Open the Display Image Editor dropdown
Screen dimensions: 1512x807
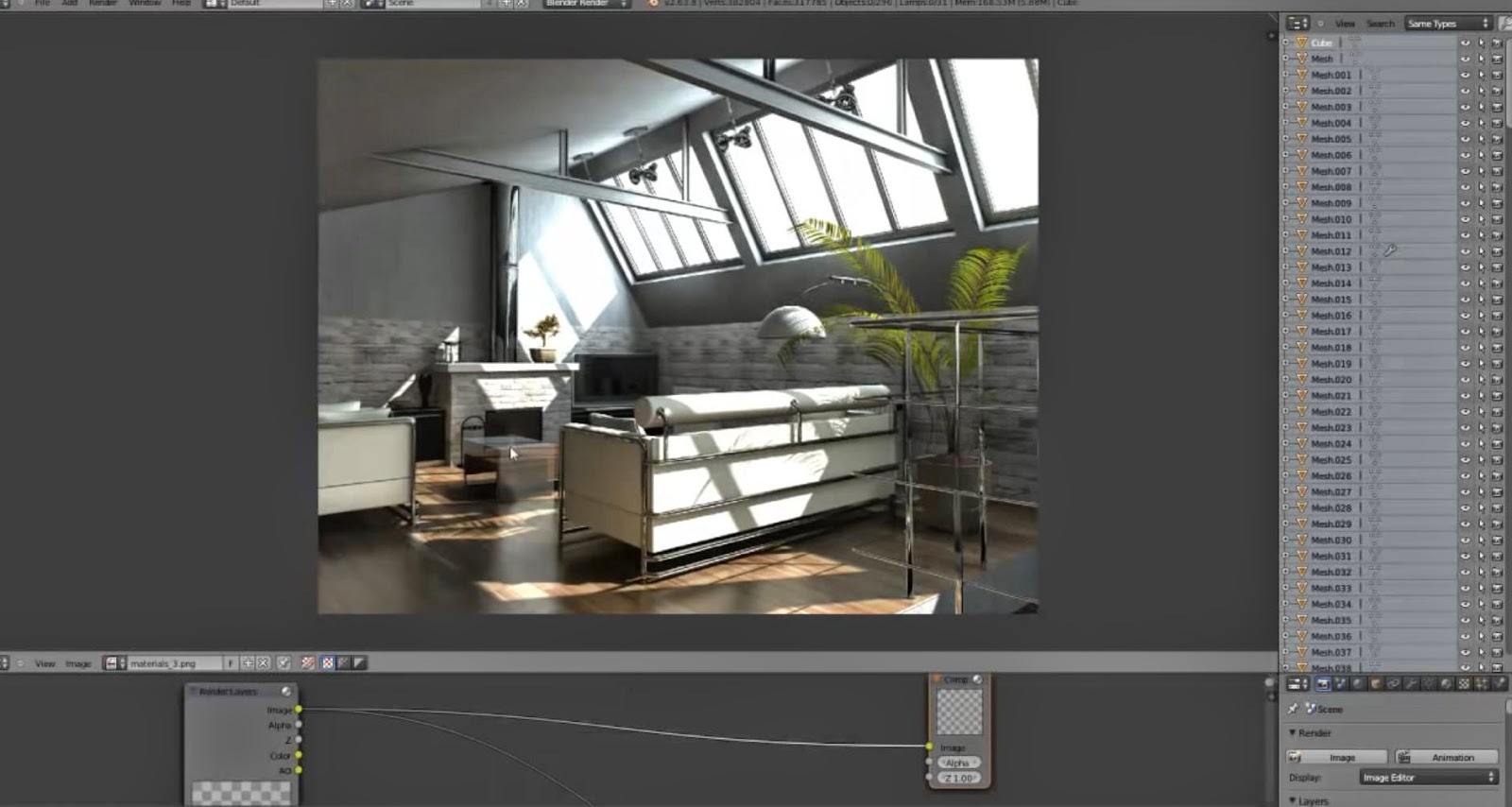click(1428, 778)
